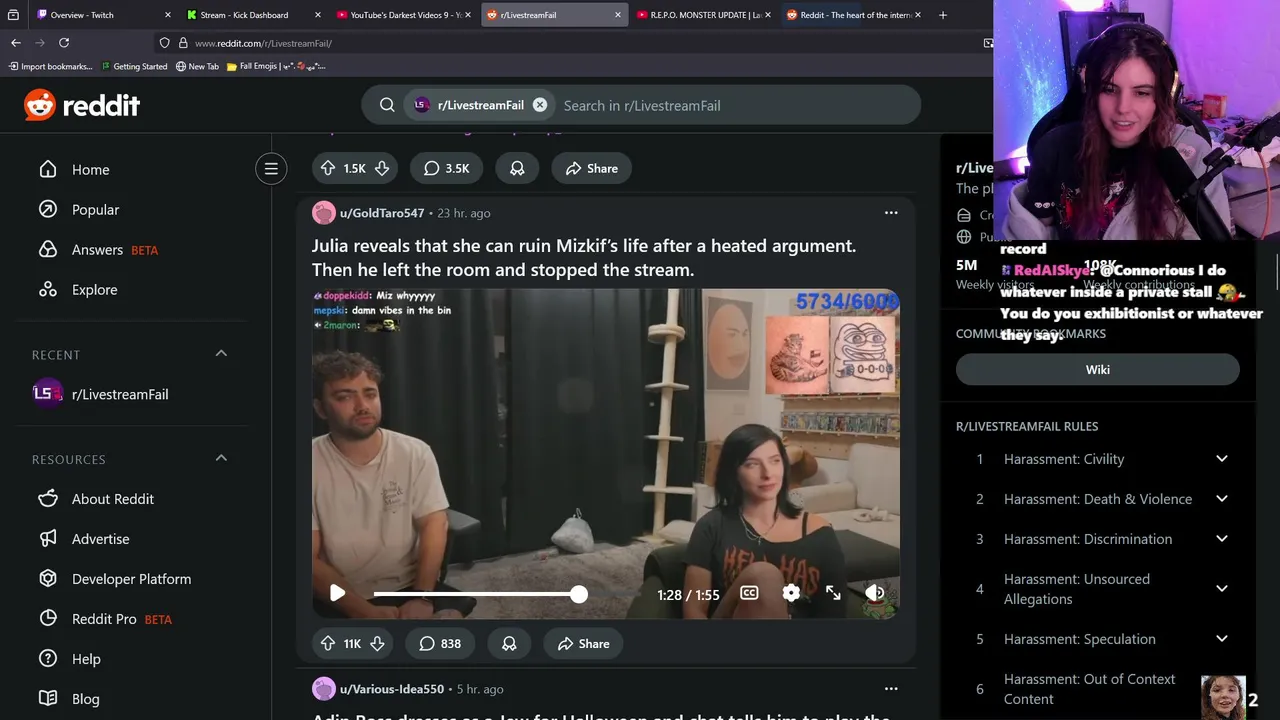Open u/Various-Idea550 profile
Image resolution: width=1280 pixels, height=720 pixels.
click(x=392, y=689)
